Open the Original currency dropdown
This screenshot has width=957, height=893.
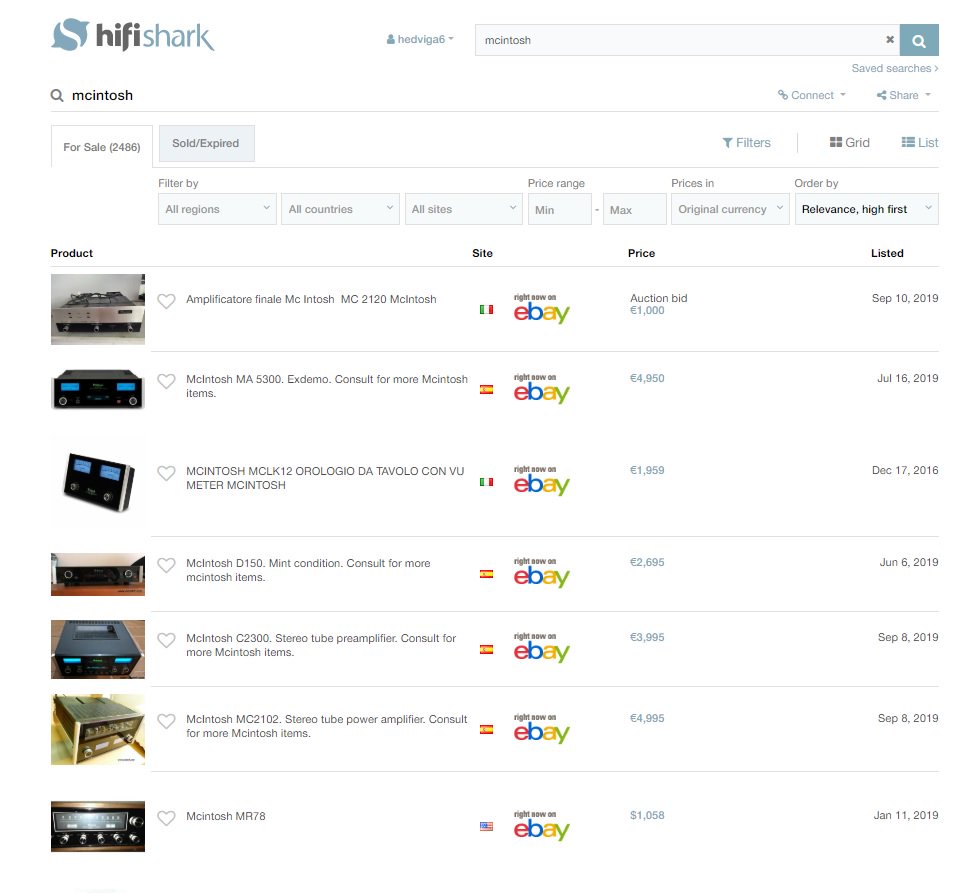[731, 209]
